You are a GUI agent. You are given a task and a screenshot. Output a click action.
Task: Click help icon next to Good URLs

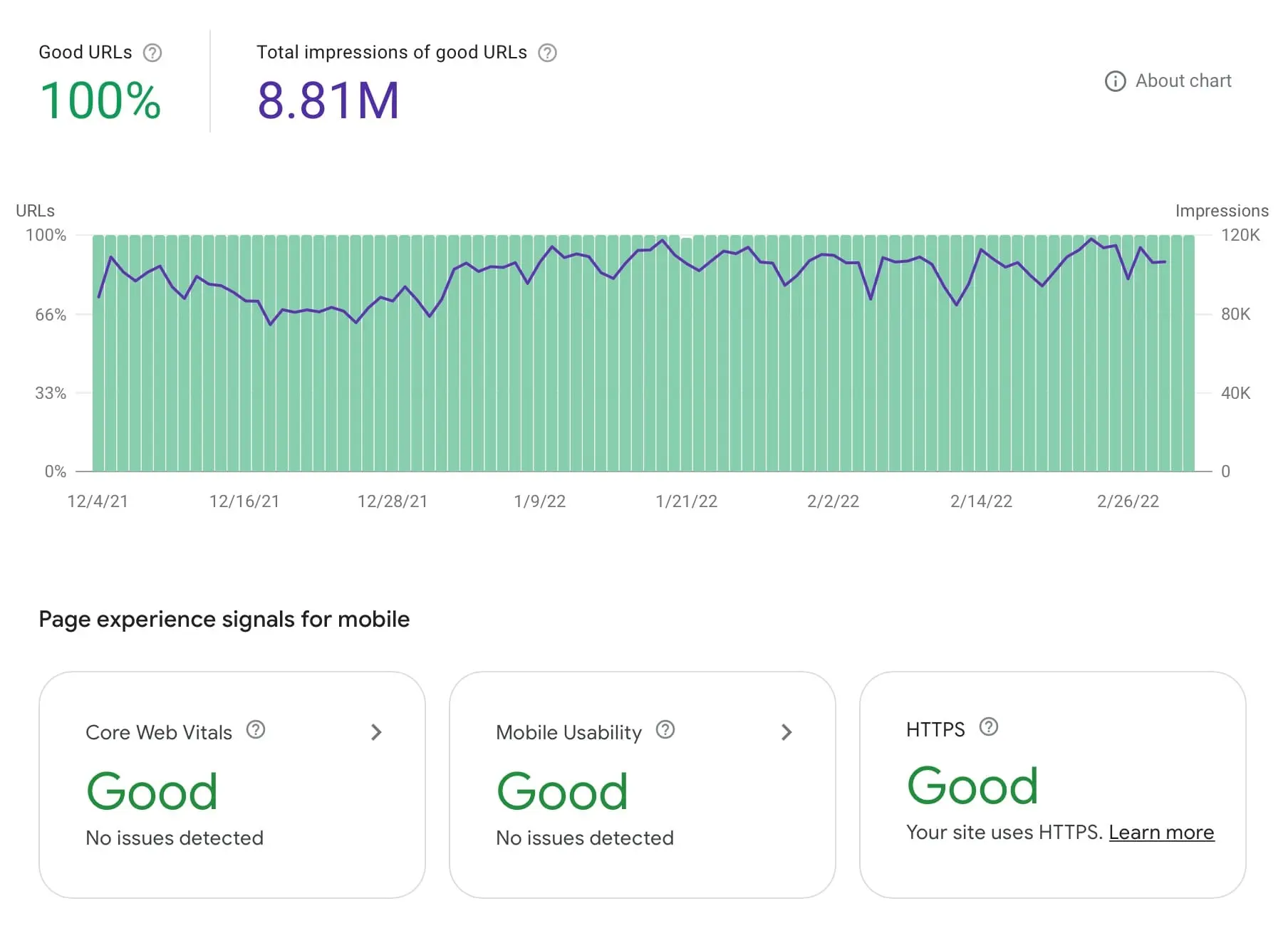[152, 53]
